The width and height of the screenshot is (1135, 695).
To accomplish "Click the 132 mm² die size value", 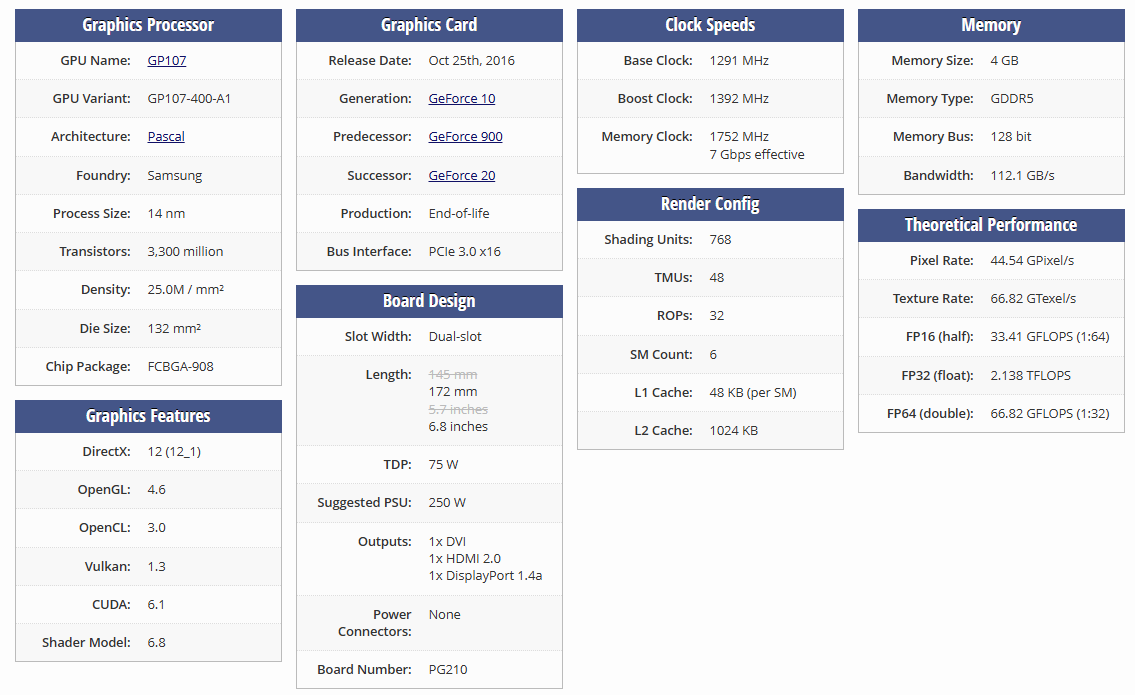I will pos(174,329).
